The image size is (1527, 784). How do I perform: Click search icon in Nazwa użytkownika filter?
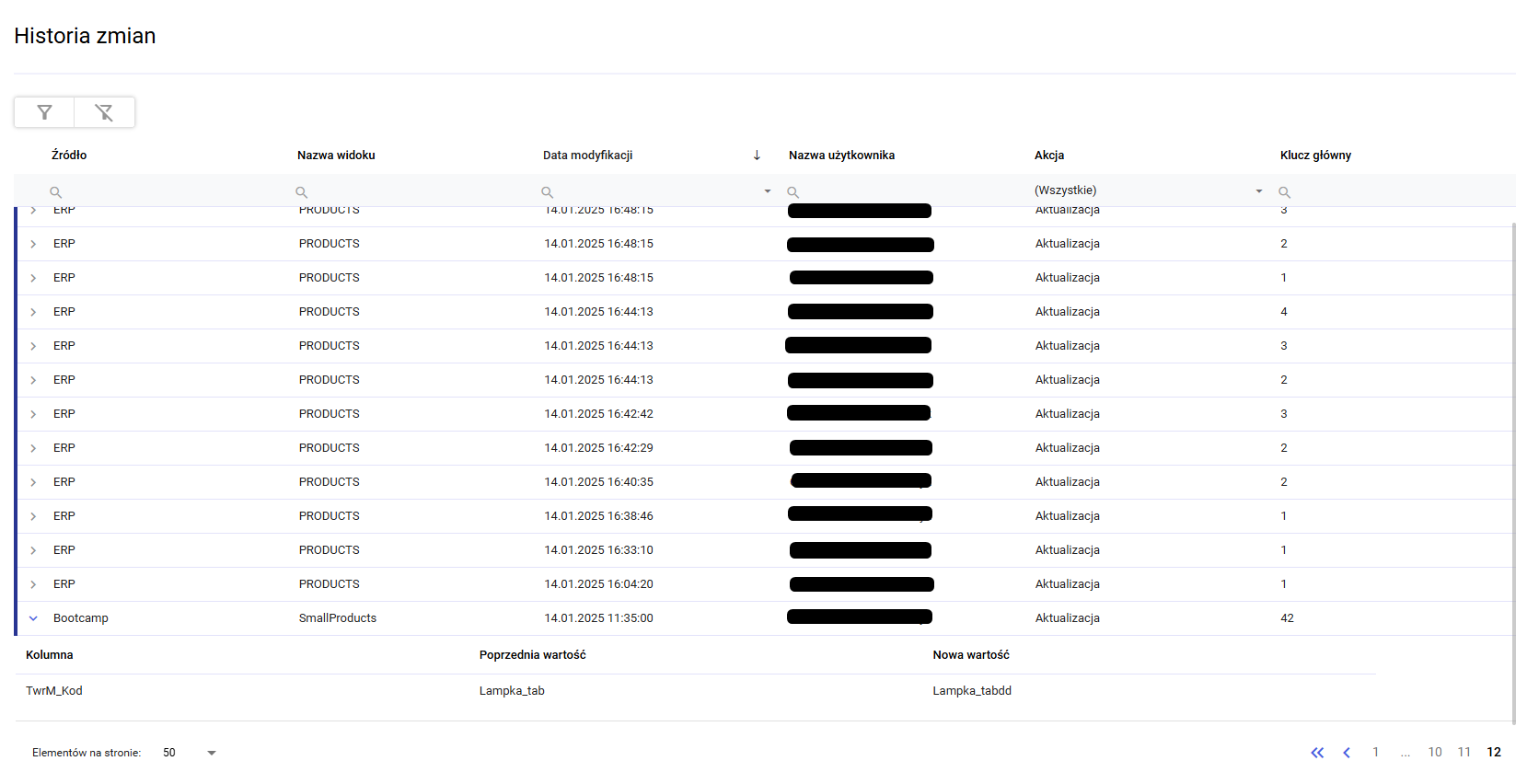click(792, 191)
